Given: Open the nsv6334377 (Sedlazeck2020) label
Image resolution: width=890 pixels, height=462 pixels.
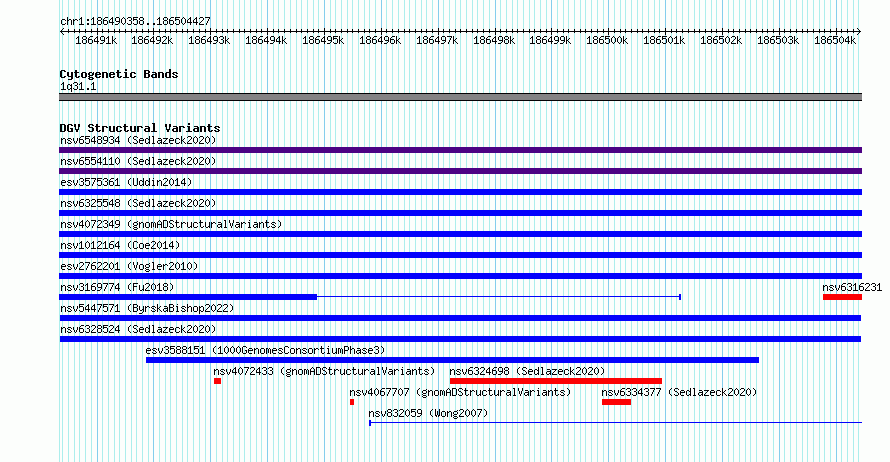Looking at the screenshot, I should point(679,392).
